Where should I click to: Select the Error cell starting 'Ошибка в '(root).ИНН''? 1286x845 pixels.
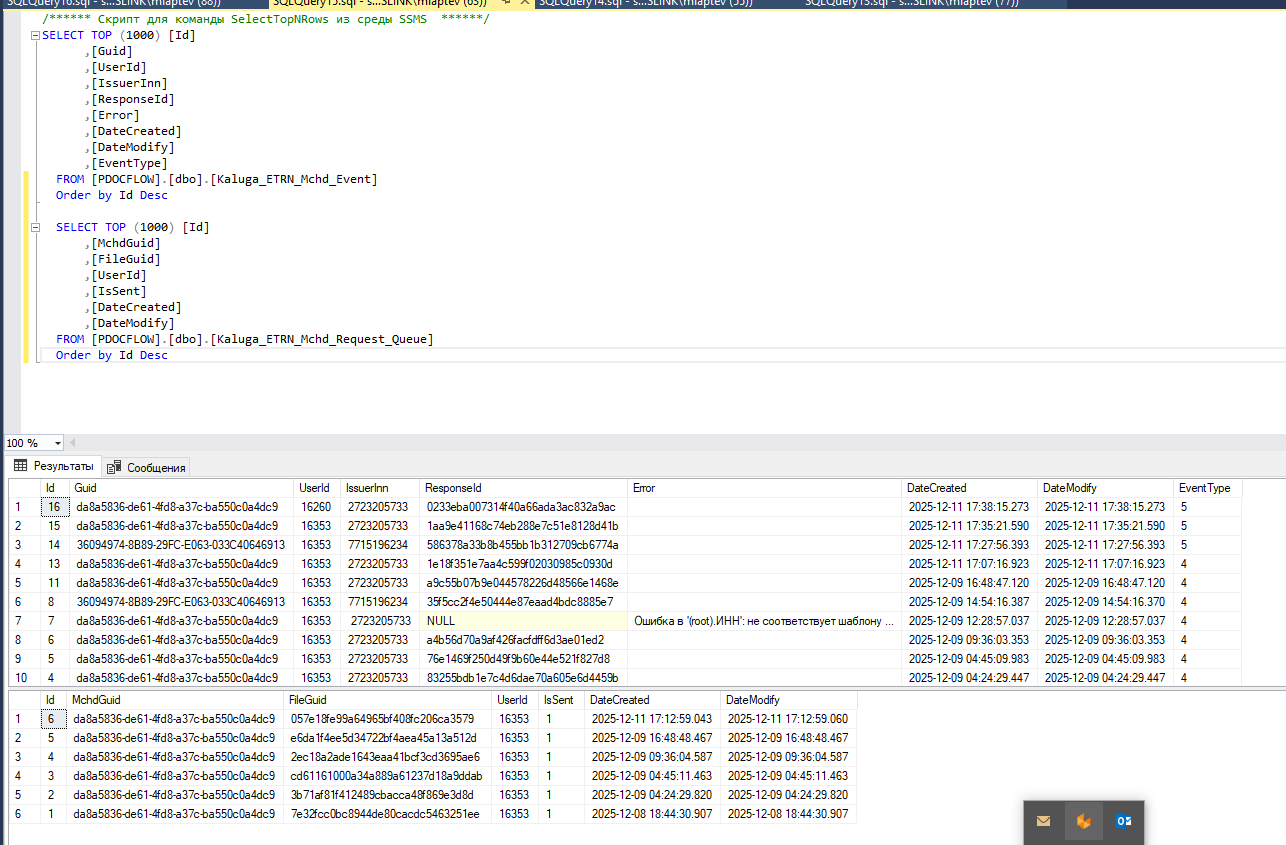coord(765,621)
